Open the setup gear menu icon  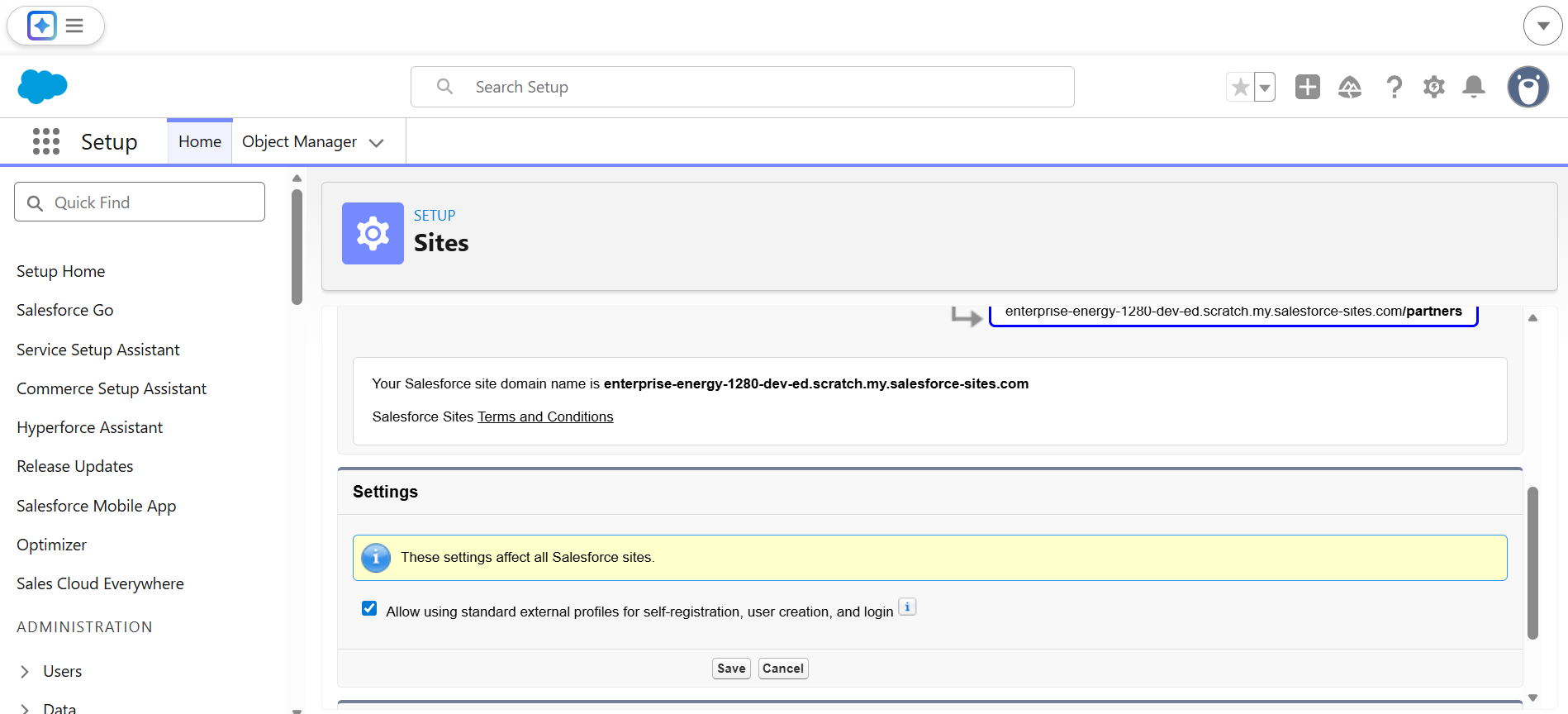(1434, 87)
